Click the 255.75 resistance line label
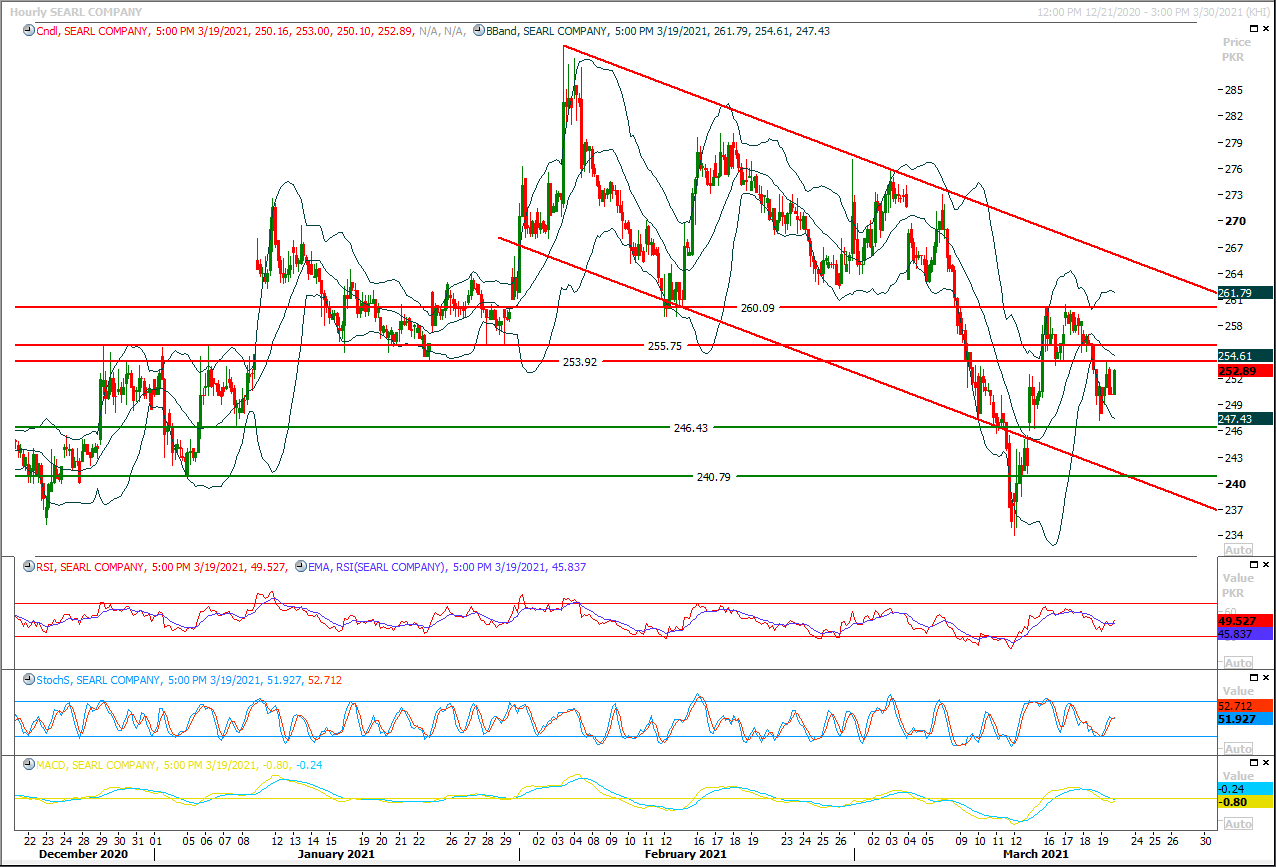The width and height of the screenshot is (1276, 867). tap(665, 345)
